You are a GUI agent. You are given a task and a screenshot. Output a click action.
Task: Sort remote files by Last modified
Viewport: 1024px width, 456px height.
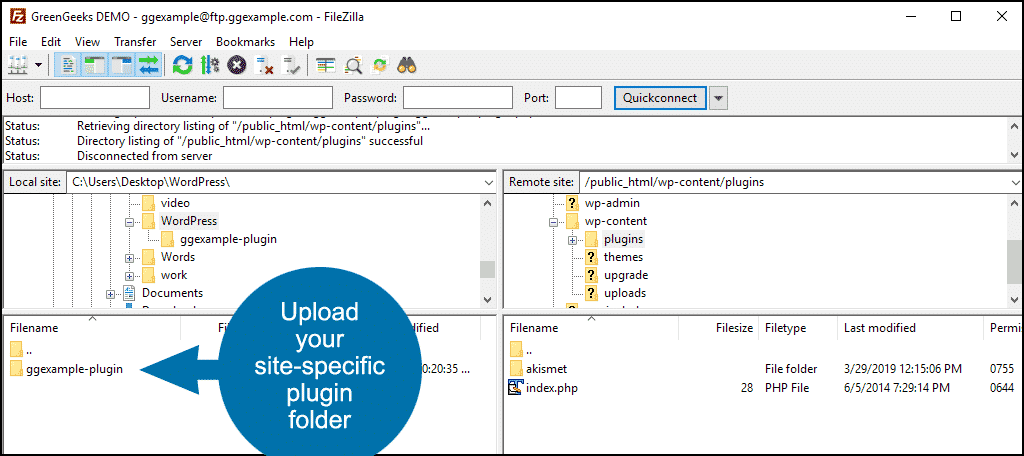880,328
